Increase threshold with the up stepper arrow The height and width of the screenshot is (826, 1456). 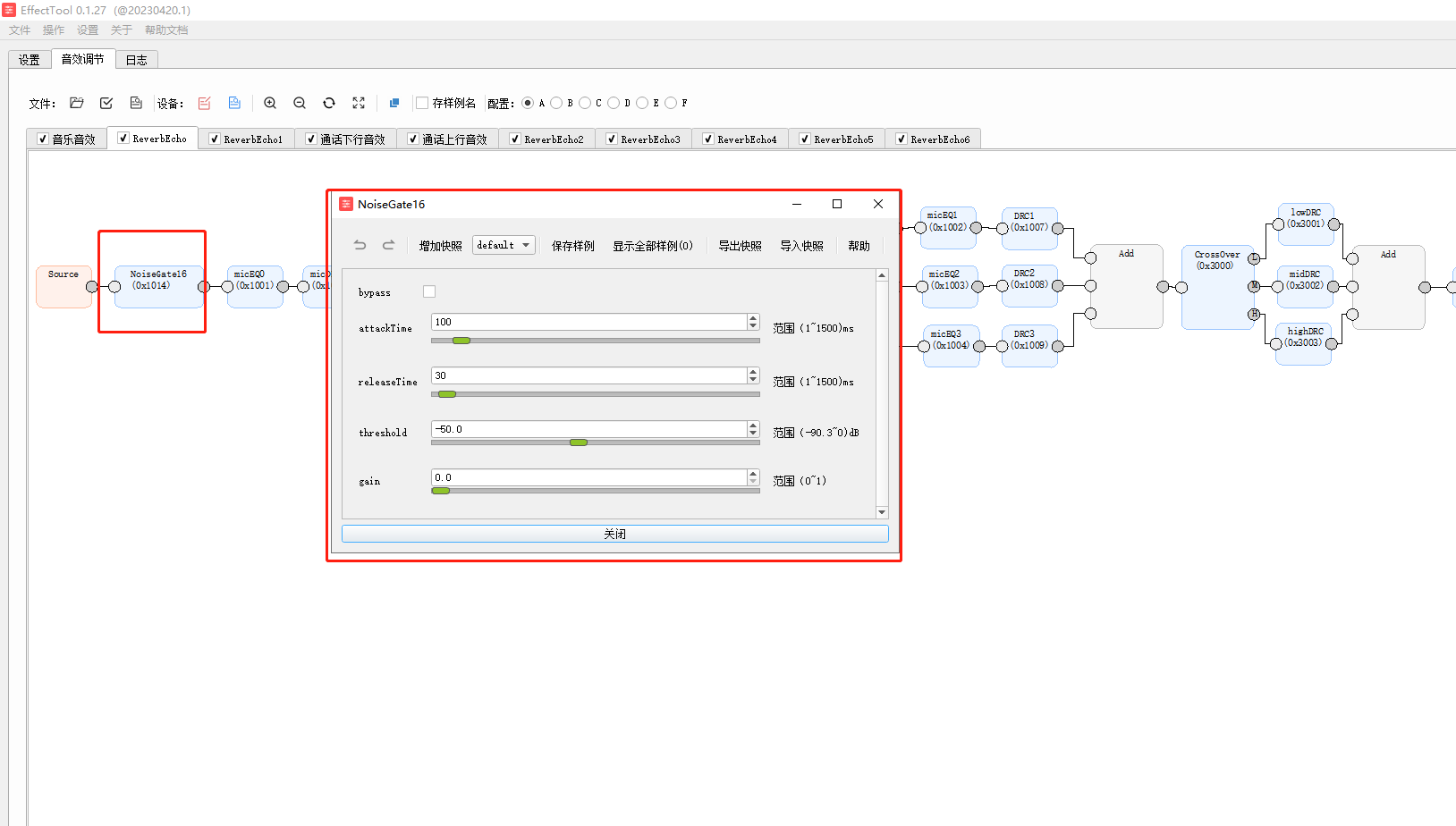click(753, 425)
